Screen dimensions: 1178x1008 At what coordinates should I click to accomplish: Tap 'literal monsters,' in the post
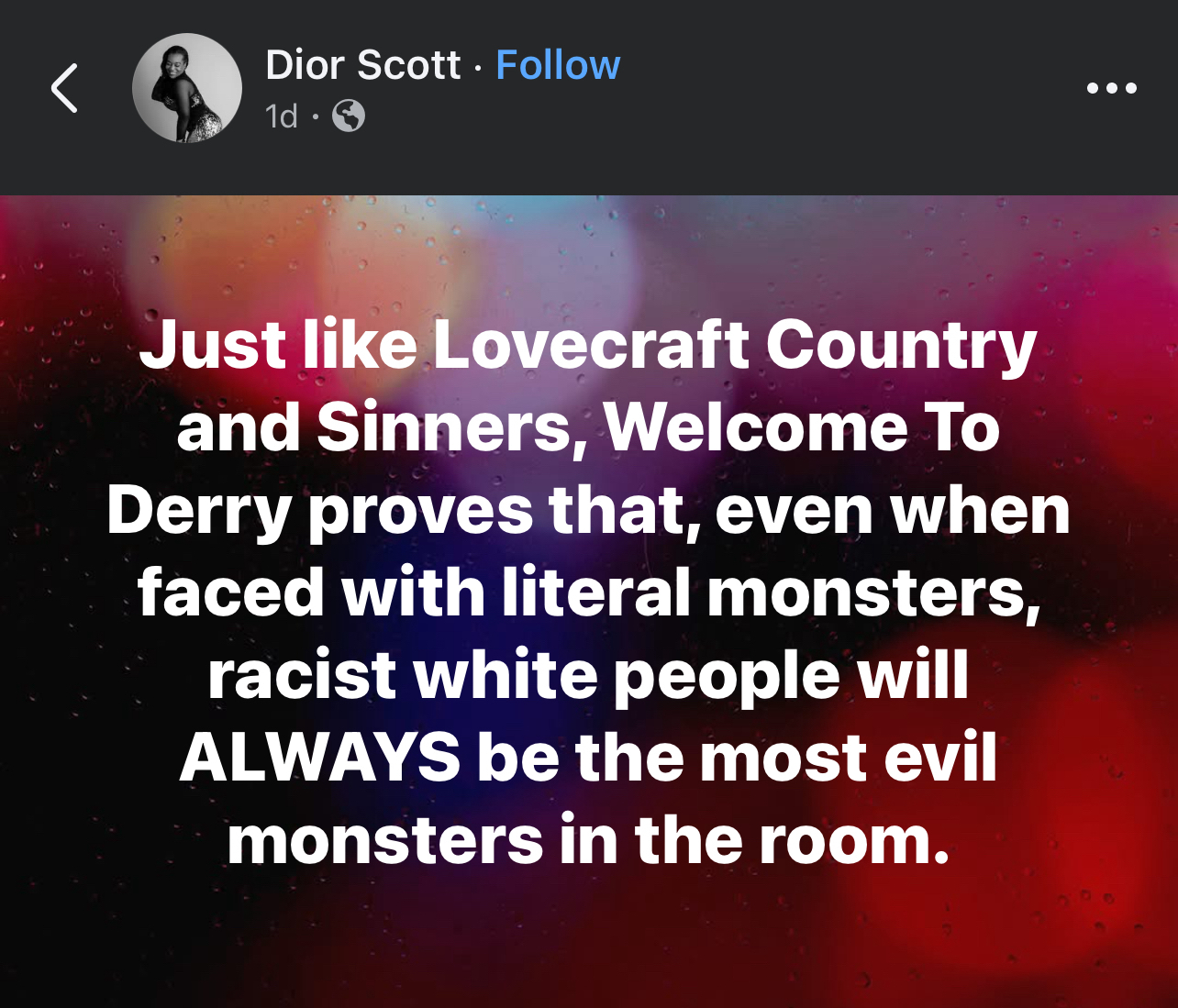(x=772, y=593)
